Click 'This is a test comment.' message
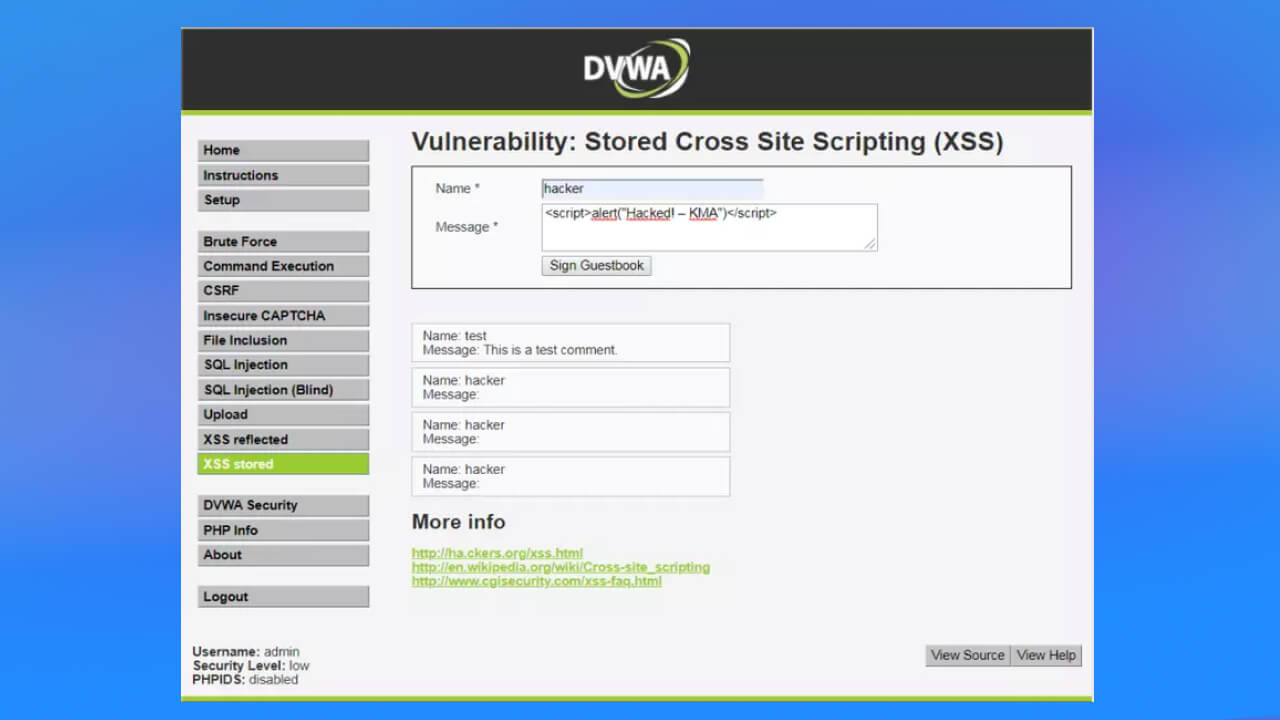This screenshot has height=720, width=1280. [551, 350]
